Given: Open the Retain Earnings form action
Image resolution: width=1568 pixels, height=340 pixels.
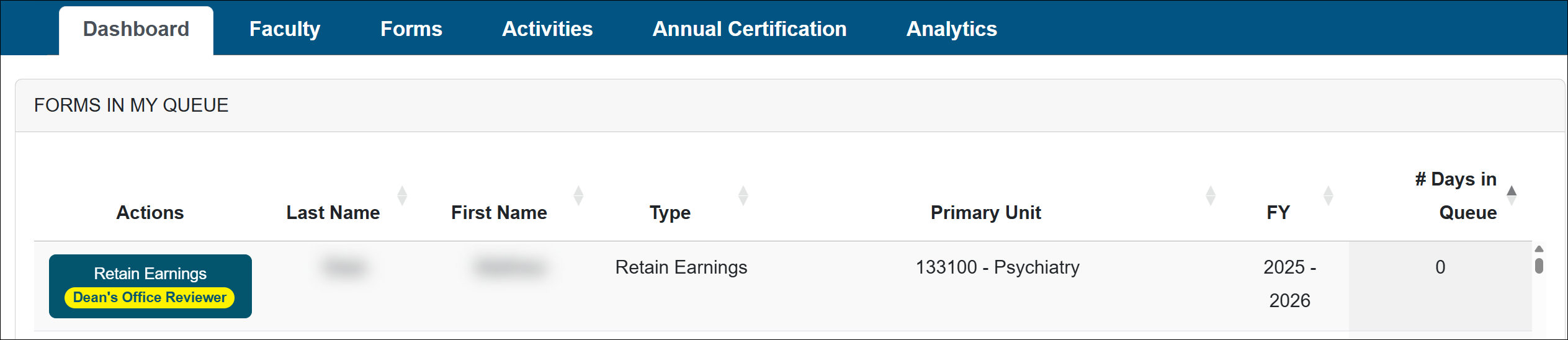Looking at the screenshot, I should (150, 274).
